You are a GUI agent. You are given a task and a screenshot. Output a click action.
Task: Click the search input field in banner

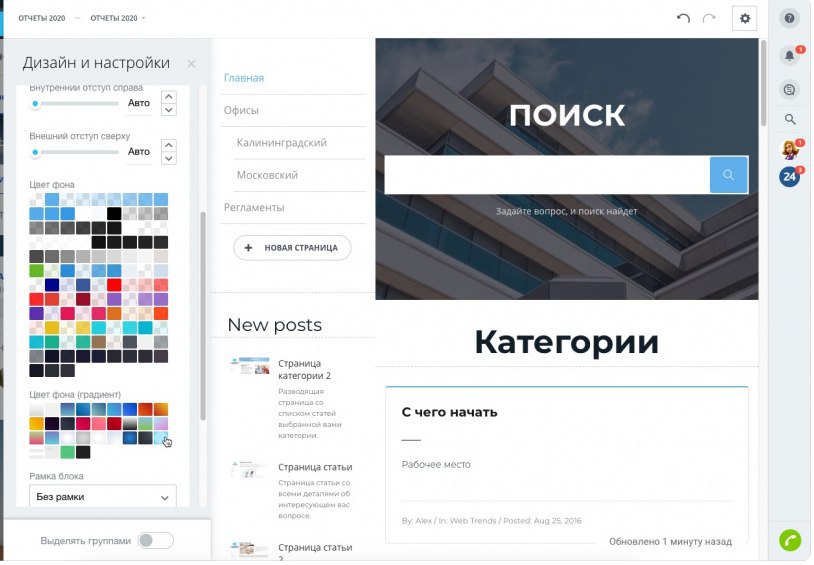coord(547,174)
